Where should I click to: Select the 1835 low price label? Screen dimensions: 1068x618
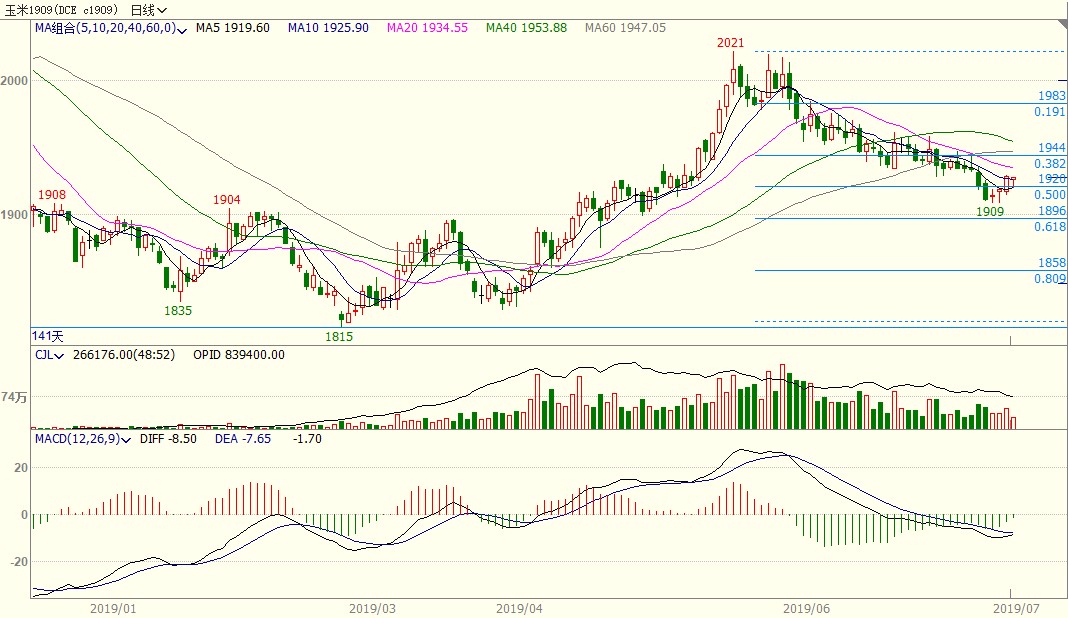178,311
